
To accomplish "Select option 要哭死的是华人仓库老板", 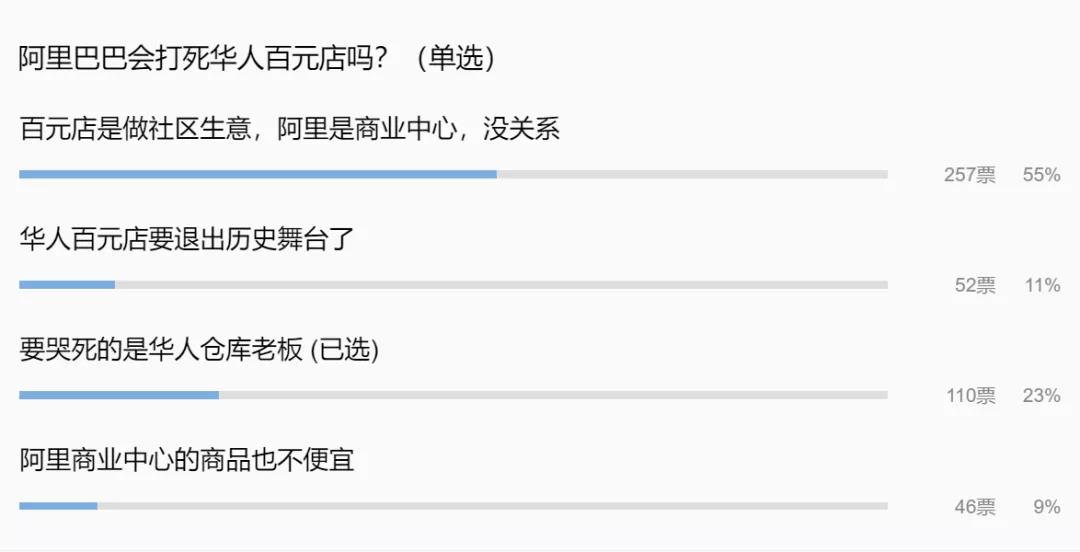I will tap(160, 349).
